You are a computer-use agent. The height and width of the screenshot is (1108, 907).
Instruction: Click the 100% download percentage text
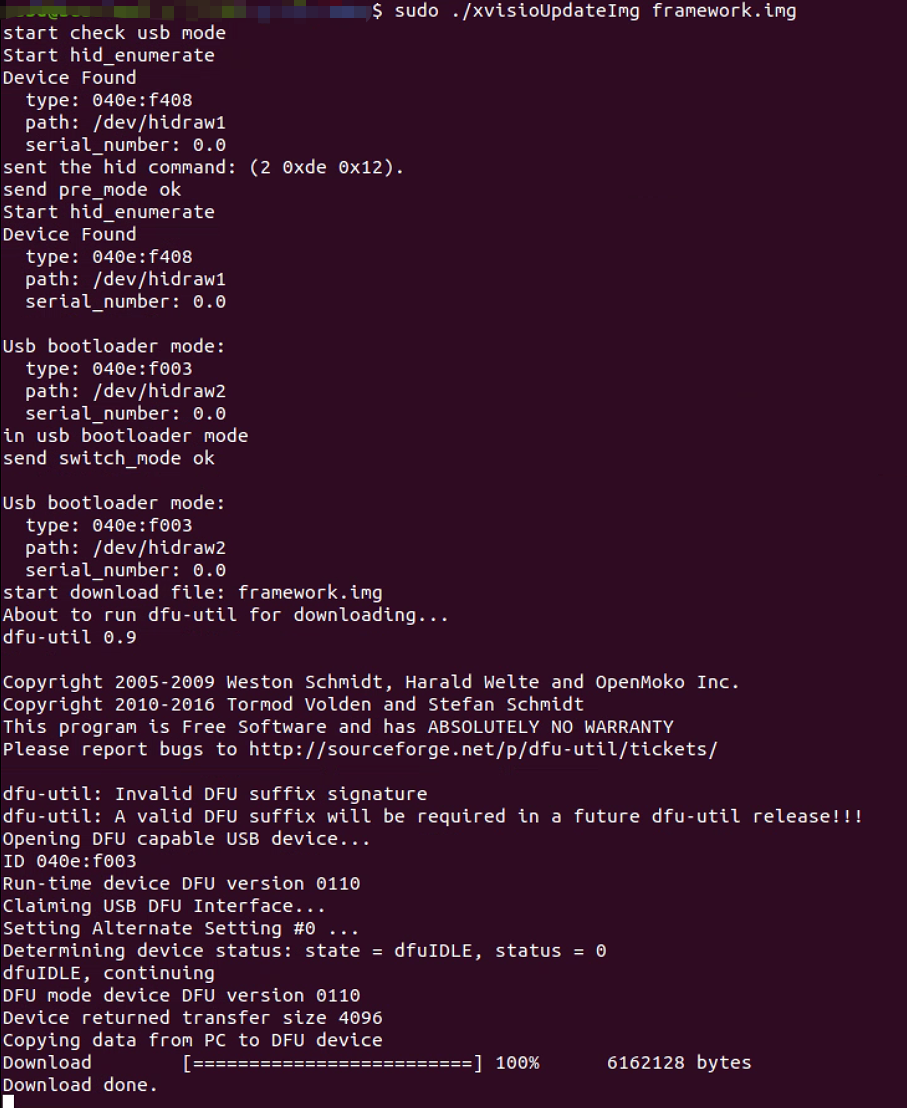(517, 1063)
